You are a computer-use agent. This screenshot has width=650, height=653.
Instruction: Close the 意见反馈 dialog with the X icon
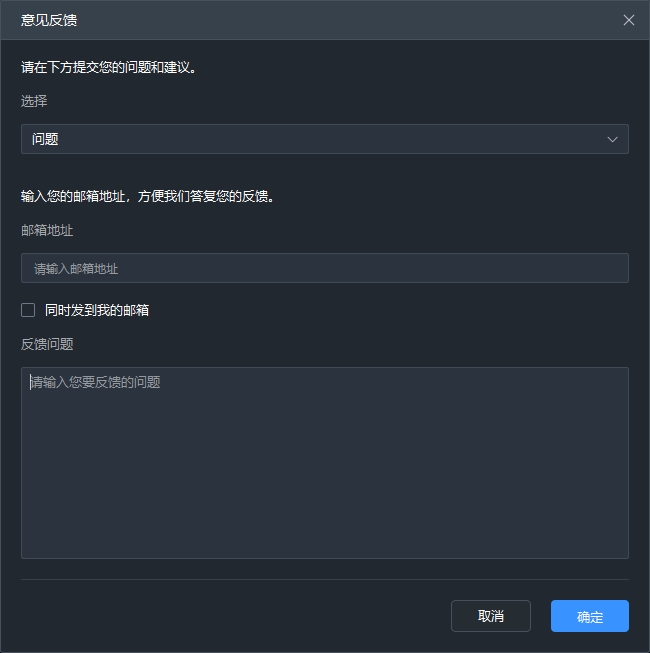click(629, 20)
